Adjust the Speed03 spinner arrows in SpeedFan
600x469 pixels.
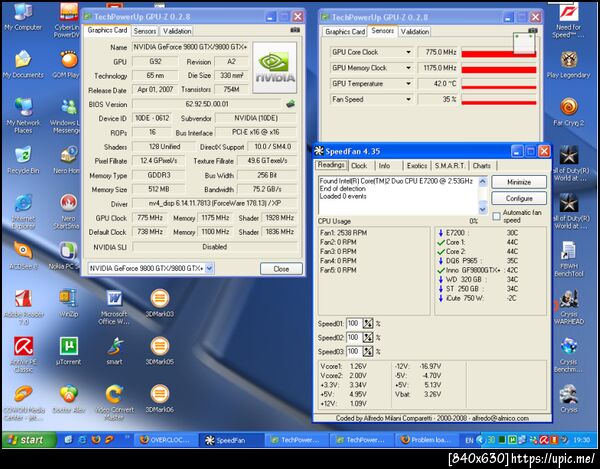point(368,351)
